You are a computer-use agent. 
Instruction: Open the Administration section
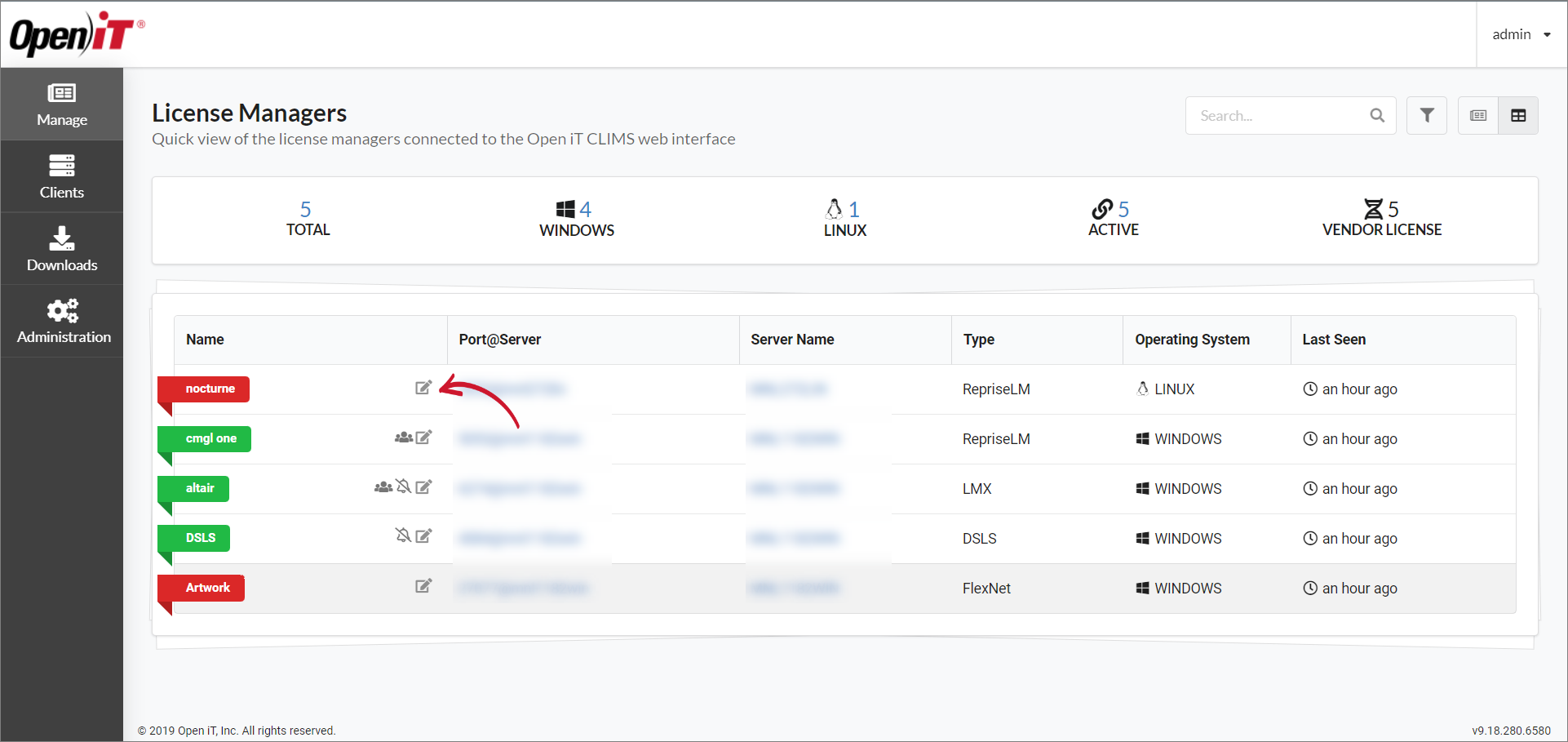[62, 320]
